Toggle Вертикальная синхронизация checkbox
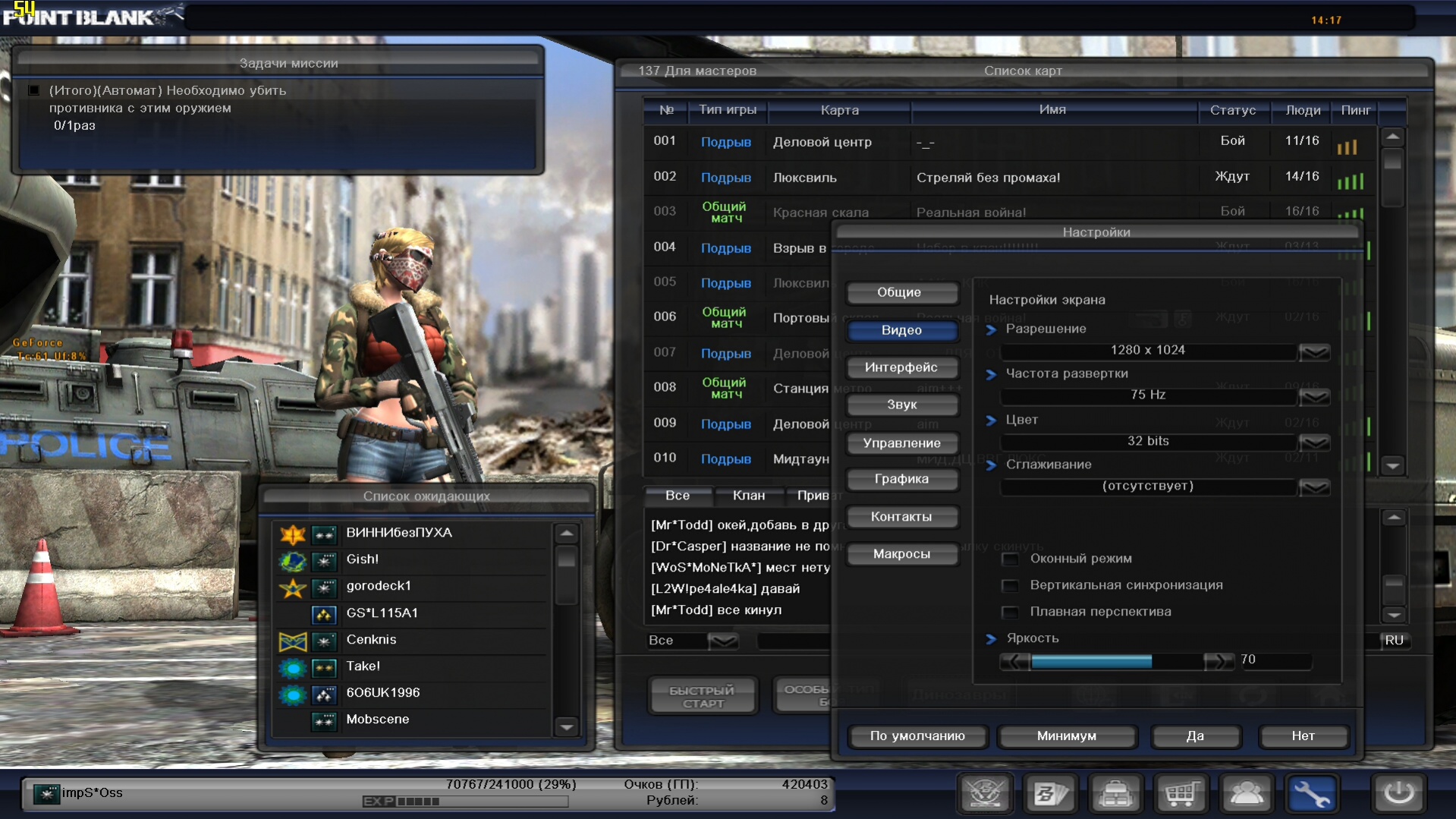The height and width of the screenshot is (819, 1456). click(x=1010, y=586)
